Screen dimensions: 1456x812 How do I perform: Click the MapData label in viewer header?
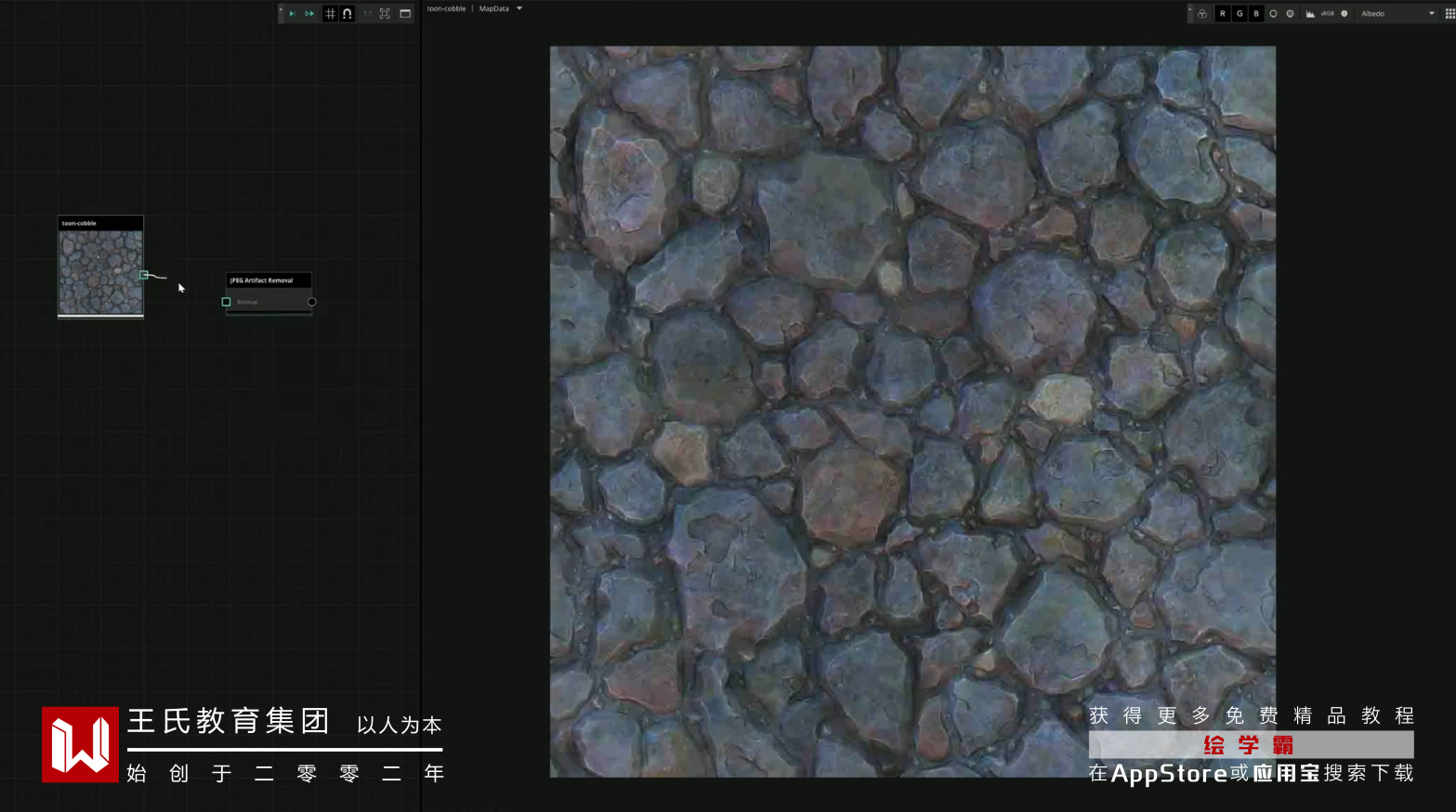(x=493, y=8)
